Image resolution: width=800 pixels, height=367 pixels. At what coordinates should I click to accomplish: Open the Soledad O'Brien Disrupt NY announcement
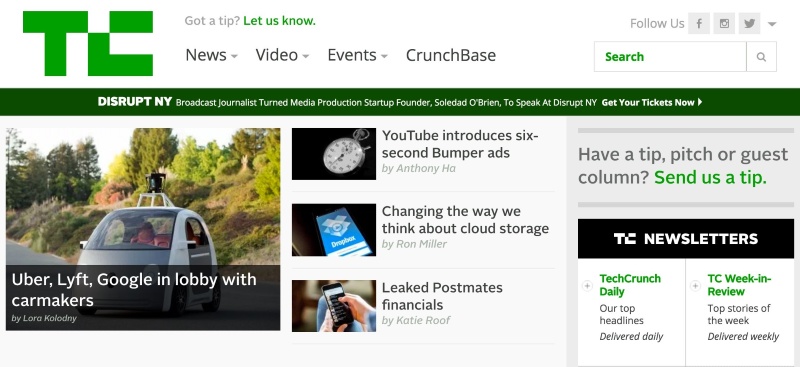coord(386,103)
